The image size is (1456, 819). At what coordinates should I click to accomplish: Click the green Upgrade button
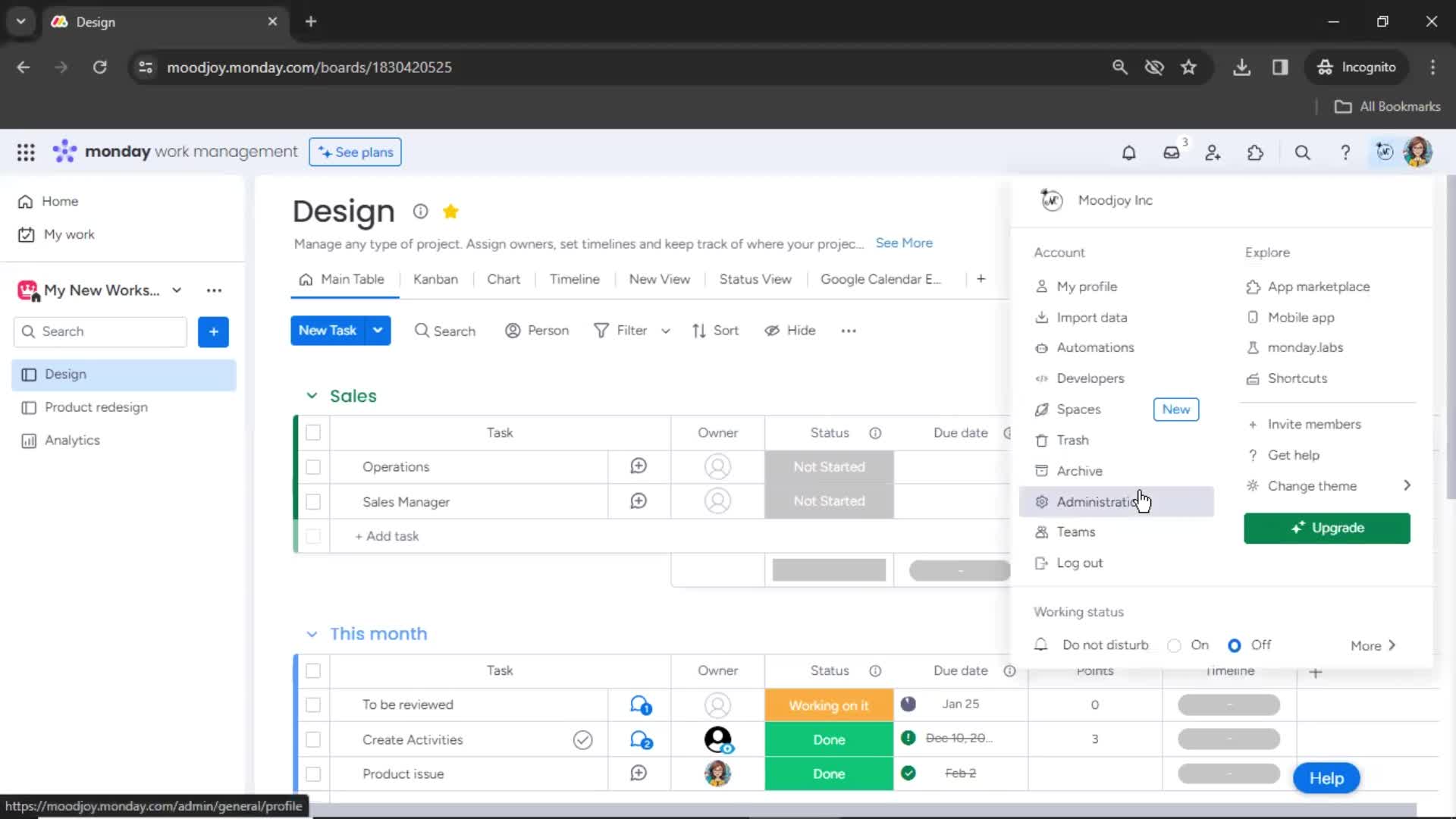click(1327, 528)
